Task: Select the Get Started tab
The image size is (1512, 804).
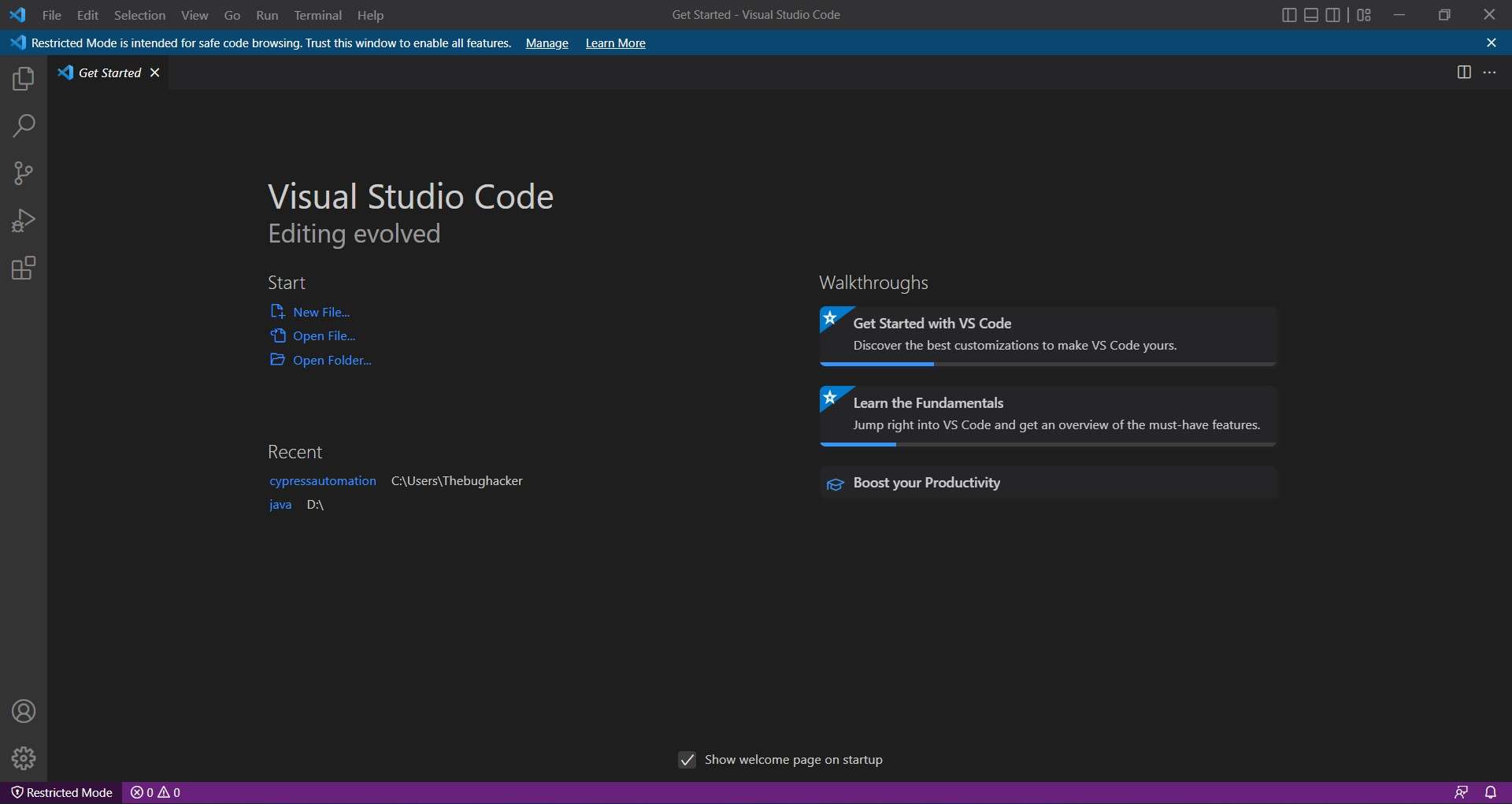Action: (109, 72)
